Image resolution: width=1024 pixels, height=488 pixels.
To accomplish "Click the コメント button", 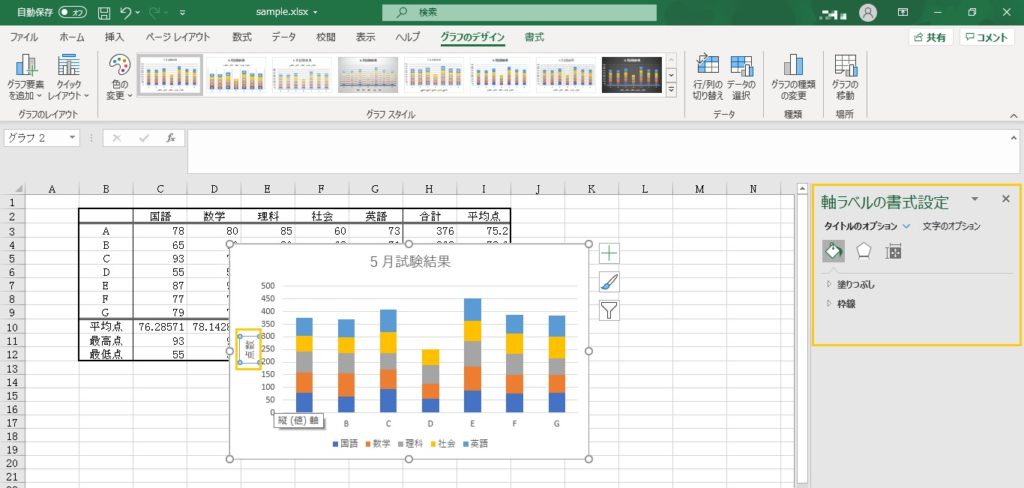I will point(987,37).
